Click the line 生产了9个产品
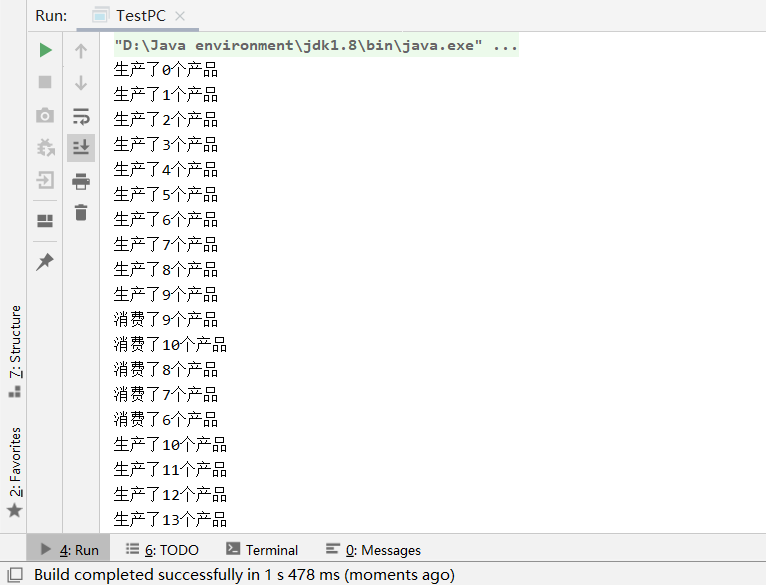Image resolution: width=766 pixels, height=585 pixels. 166,295
